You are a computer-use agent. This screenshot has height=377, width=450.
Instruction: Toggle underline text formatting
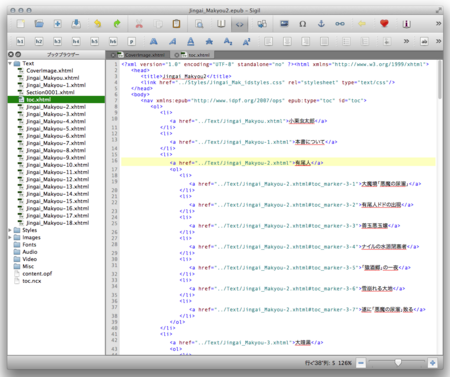191,41
